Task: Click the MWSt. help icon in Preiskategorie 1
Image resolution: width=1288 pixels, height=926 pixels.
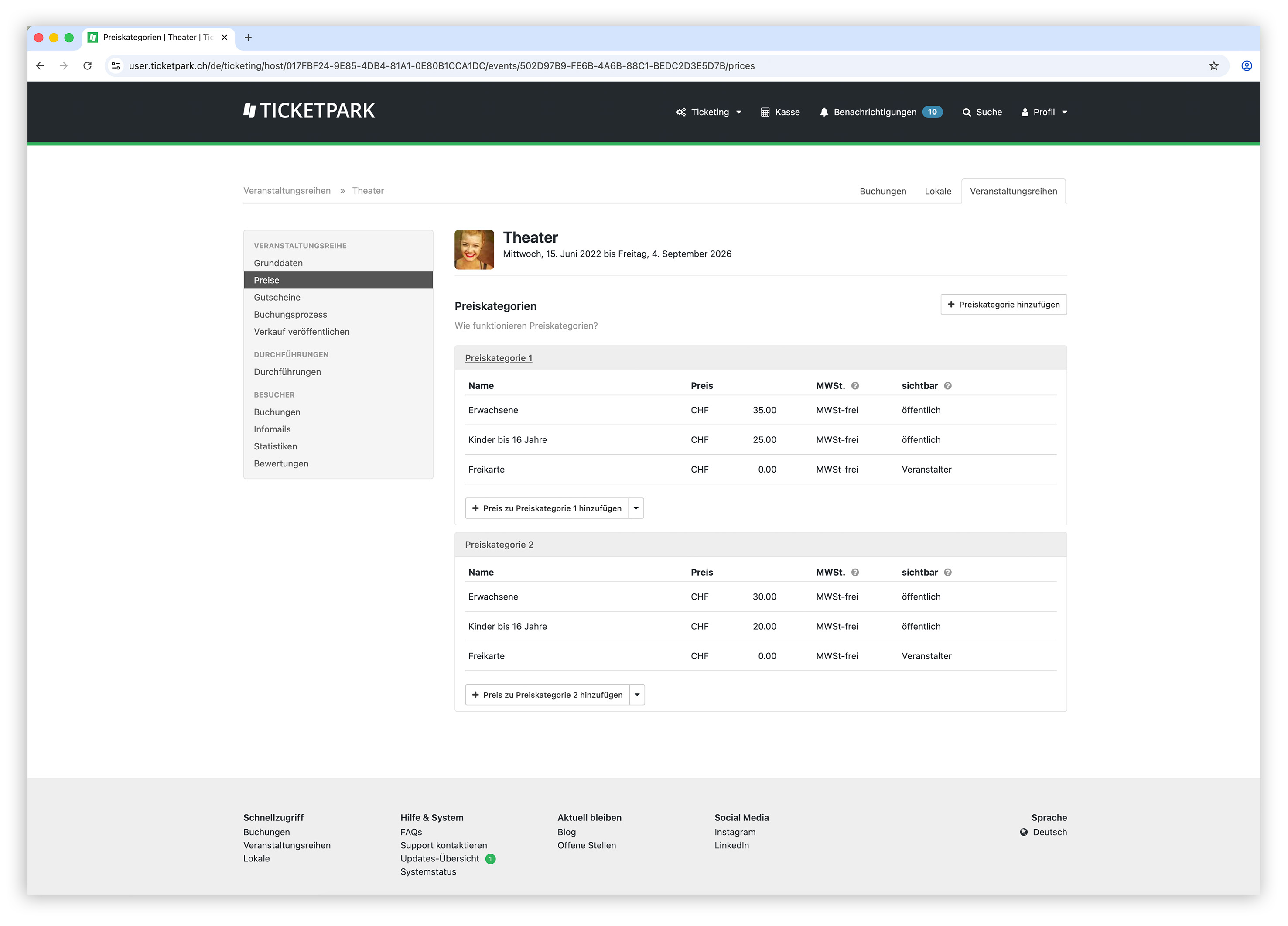Action: click(855, 386)
